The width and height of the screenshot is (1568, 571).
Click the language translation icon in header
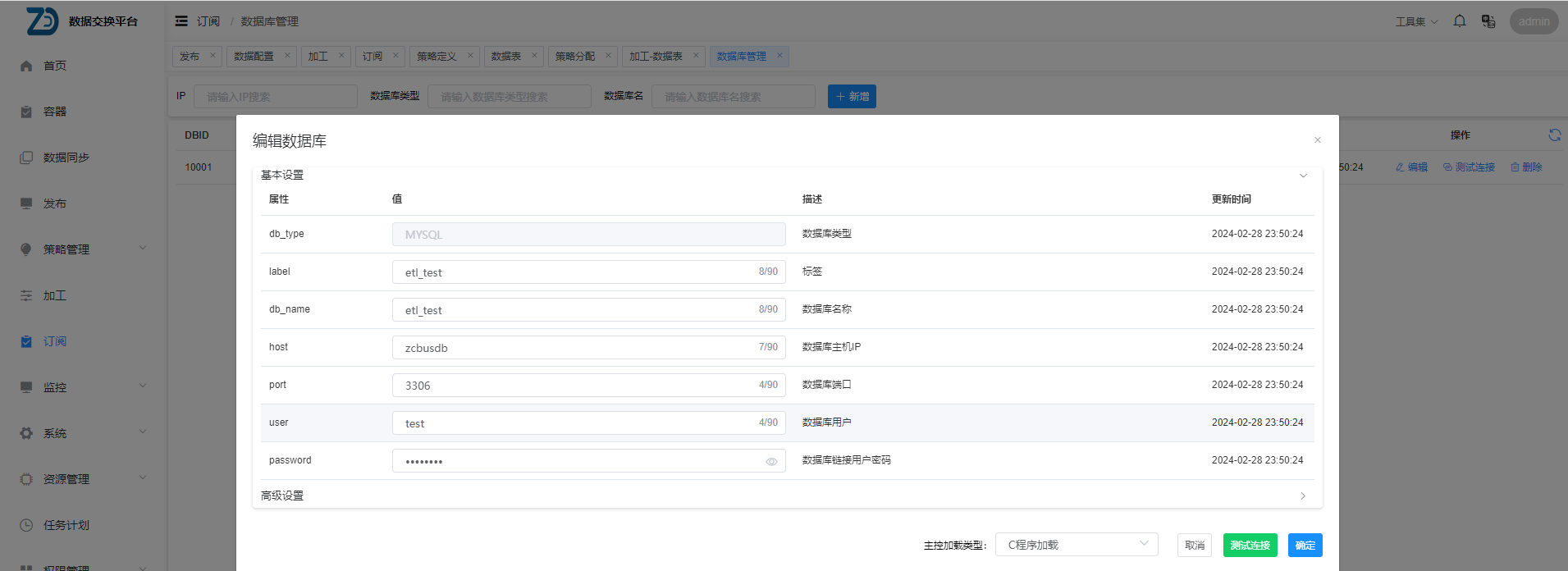coord(1488,21)
